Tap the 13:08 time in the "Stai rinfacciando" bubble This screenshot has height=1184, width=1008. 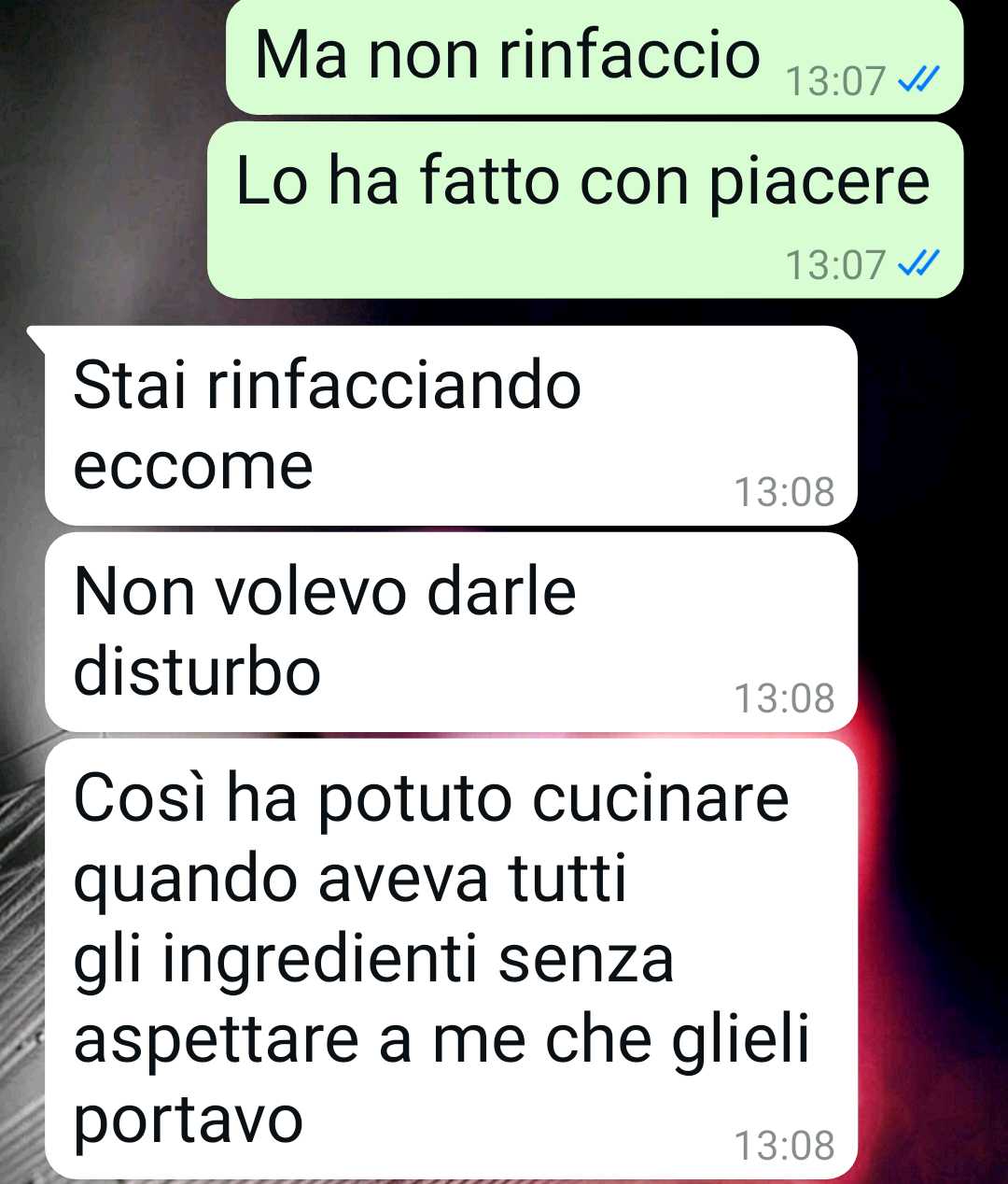tap(784, 492)
